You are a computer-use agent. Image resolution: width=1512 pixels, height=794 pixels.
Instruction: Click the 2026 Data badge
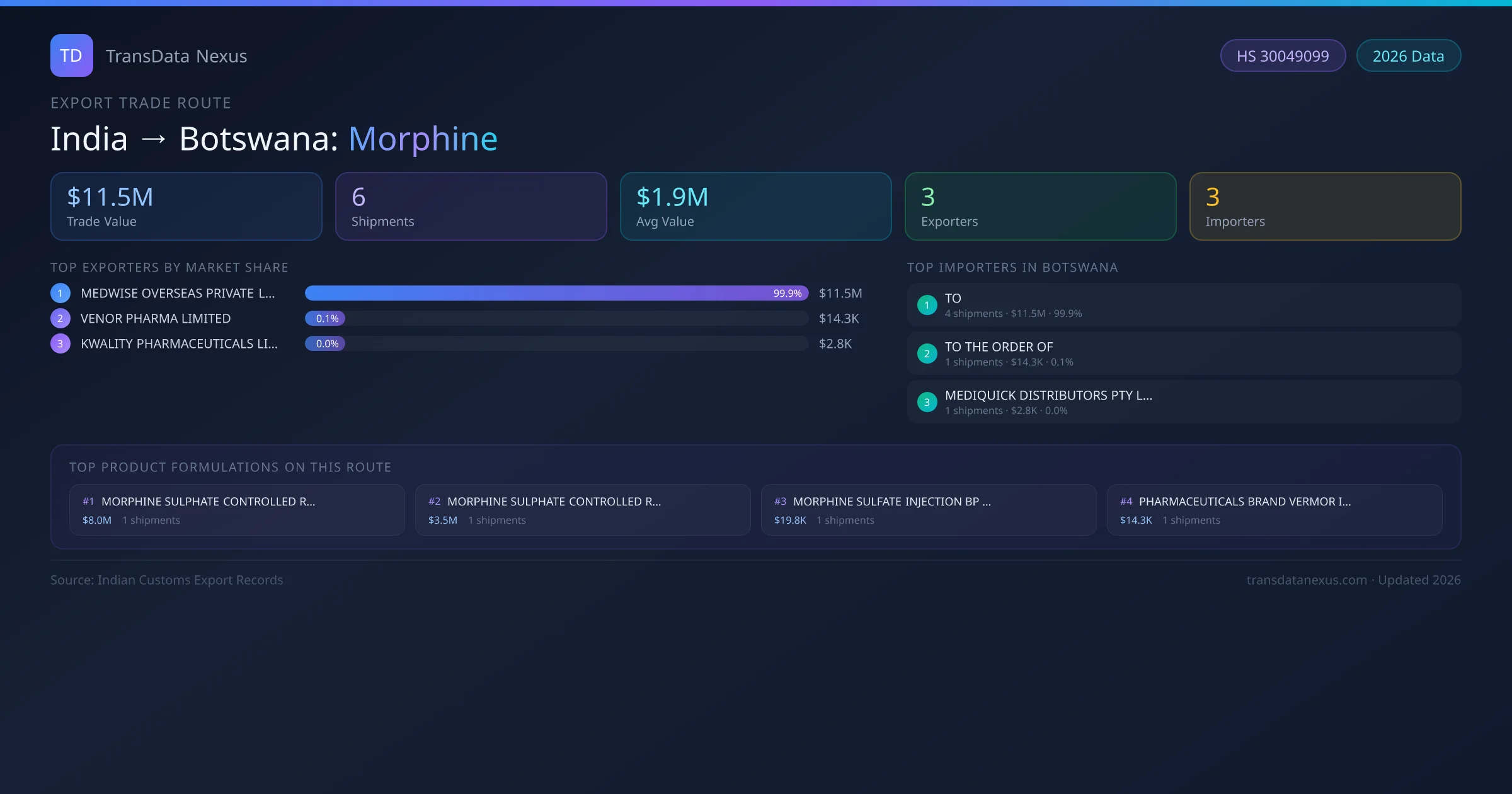1408,56
